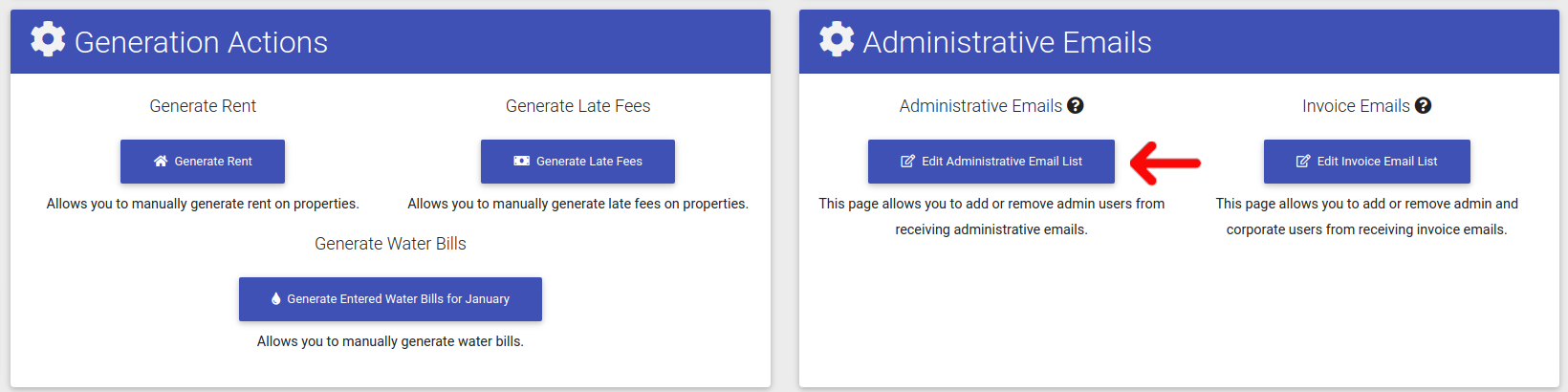The height and width of the screenshot is (392, 1568).
Task: Click the gear icon in Administrative Emails header
Action: pos(837,40)
